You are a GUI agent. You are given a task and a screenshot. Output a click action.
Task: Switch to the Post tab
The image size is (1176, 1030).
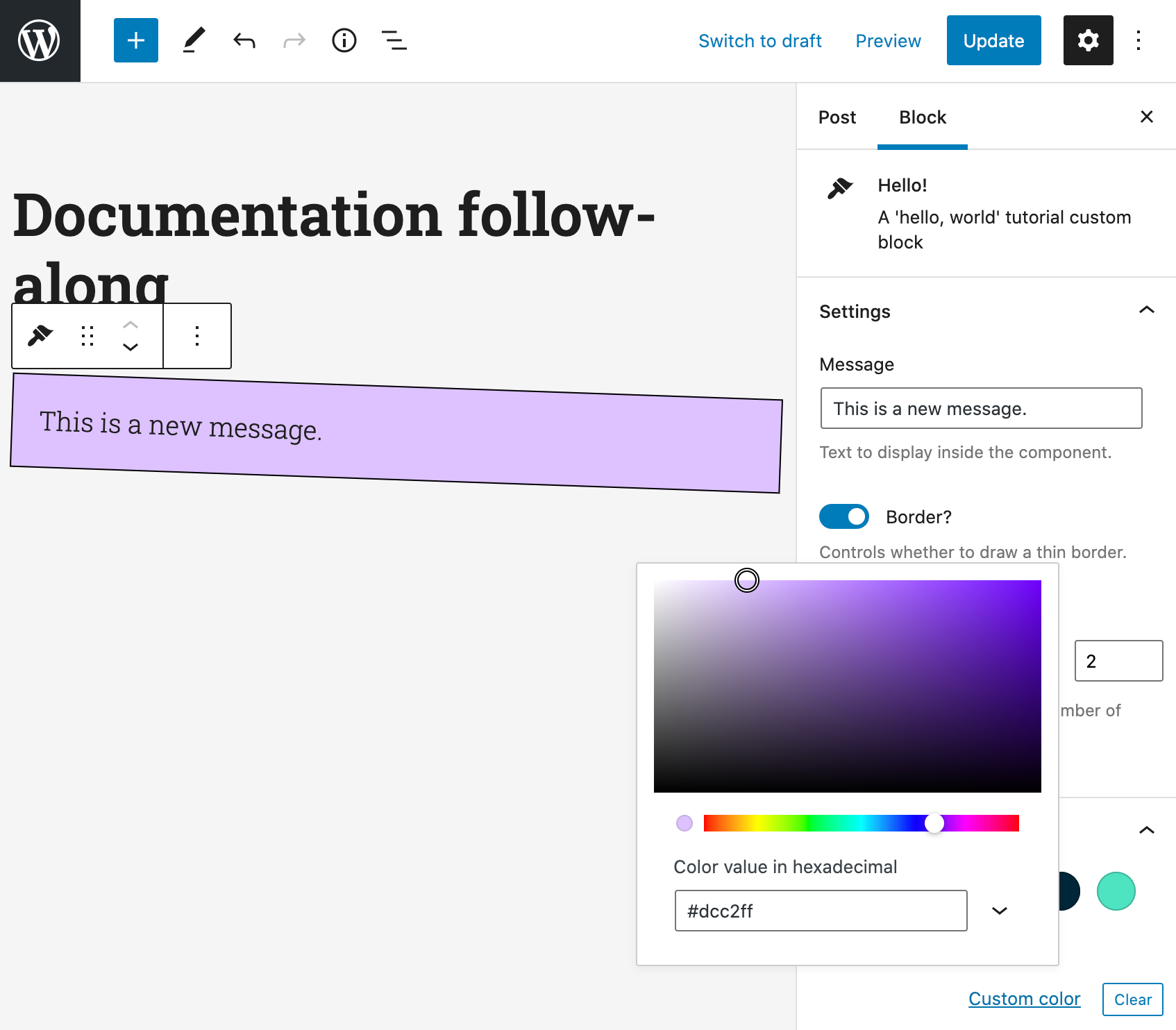click(x=837, y=117)
